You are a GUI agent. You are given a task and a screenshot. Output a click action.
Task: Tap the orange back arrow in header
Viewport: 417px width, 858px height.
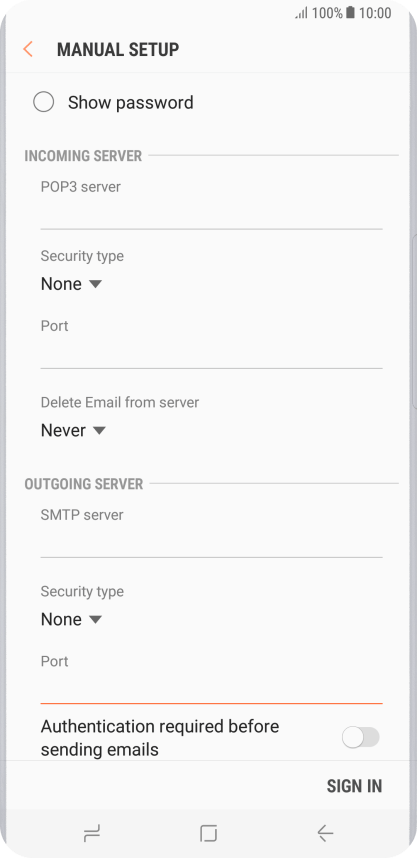tap(28, 49)
